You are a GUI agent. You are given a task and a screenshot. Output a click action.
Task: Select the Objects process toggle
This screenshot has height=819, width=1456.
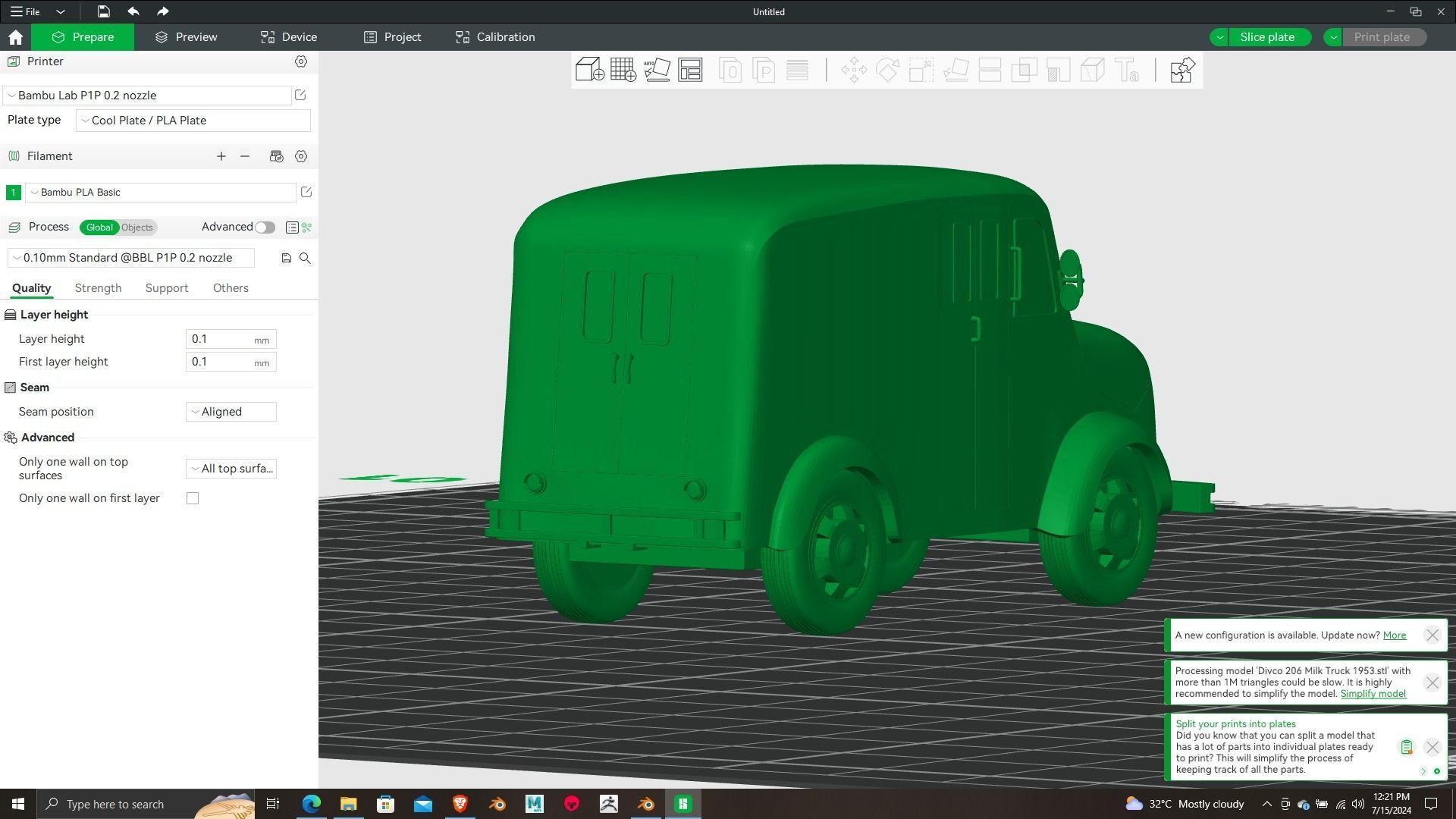(137, 227)
